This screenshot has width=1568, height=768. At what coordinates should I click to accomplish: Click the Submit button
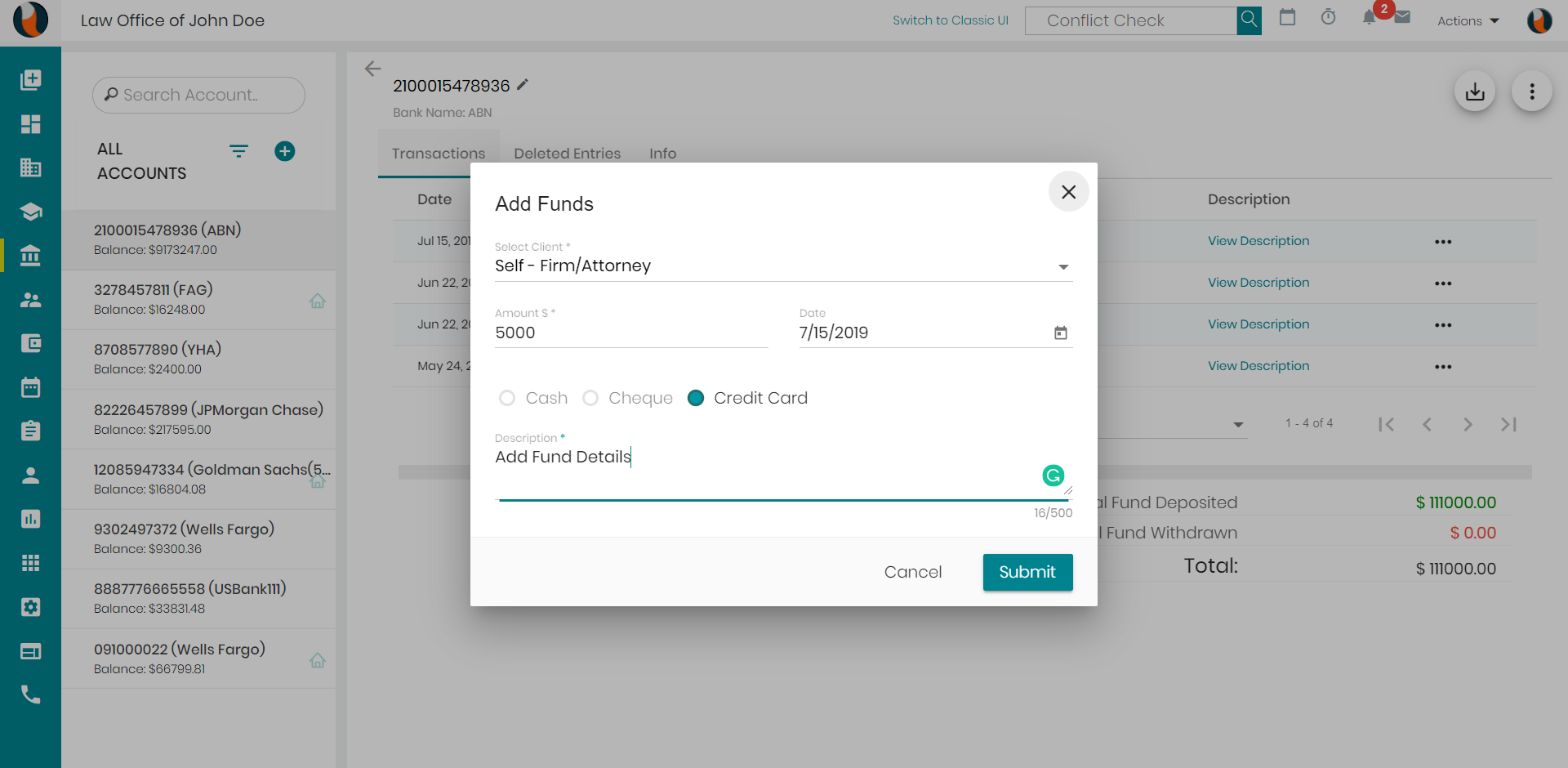click(1027, 572)
